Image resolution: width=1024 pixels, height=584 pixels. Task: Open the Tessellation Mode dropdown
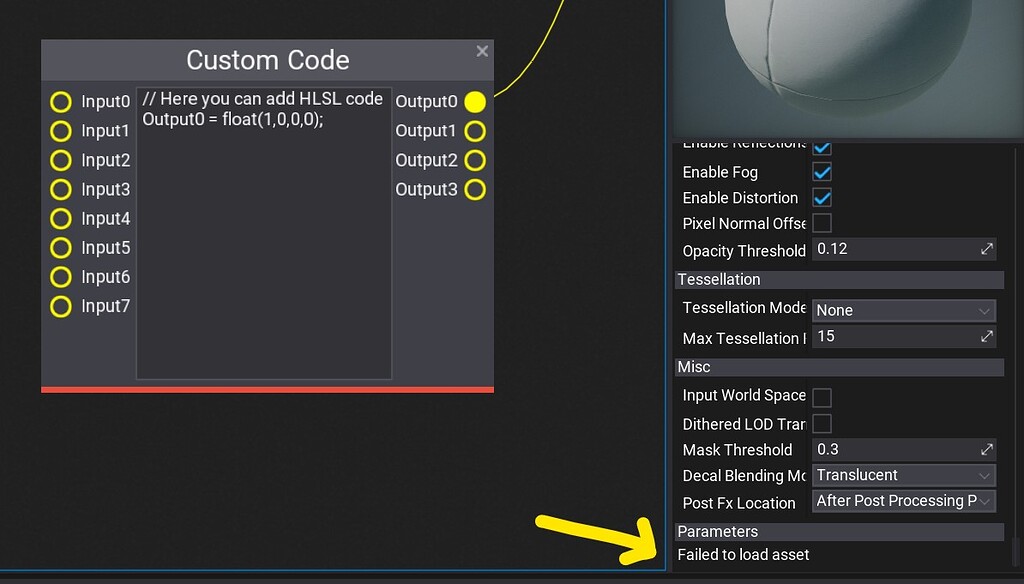coord(902,310)
